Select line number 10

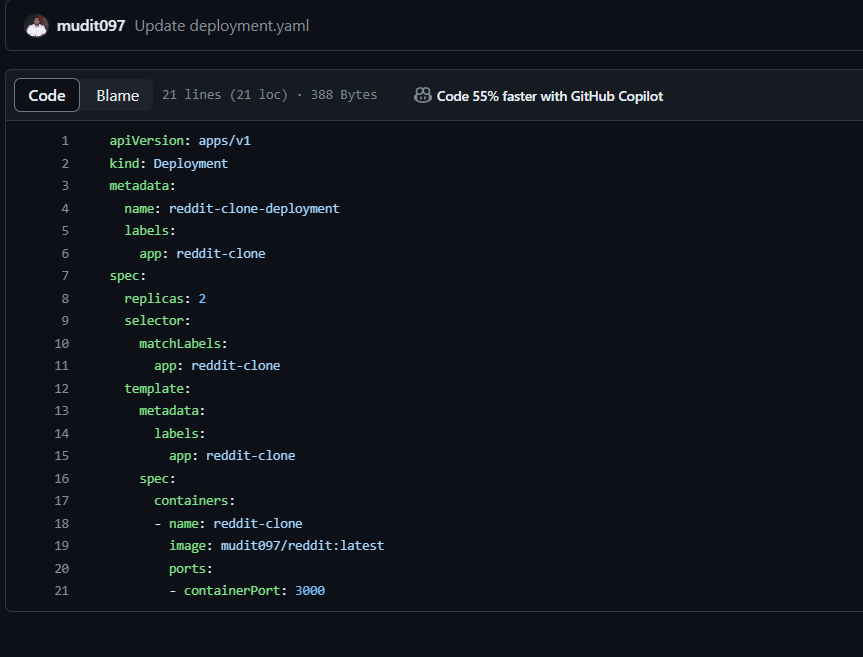62,344
